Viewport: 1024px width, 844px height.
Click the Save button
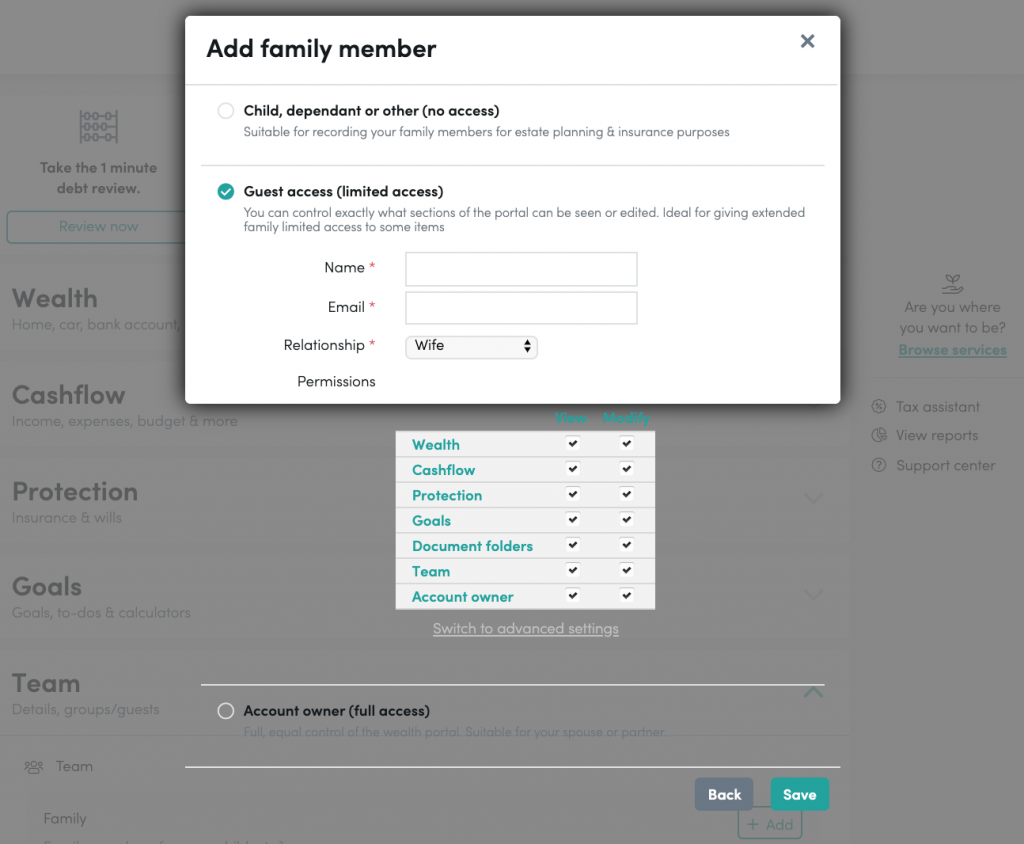tap(799, 795)
